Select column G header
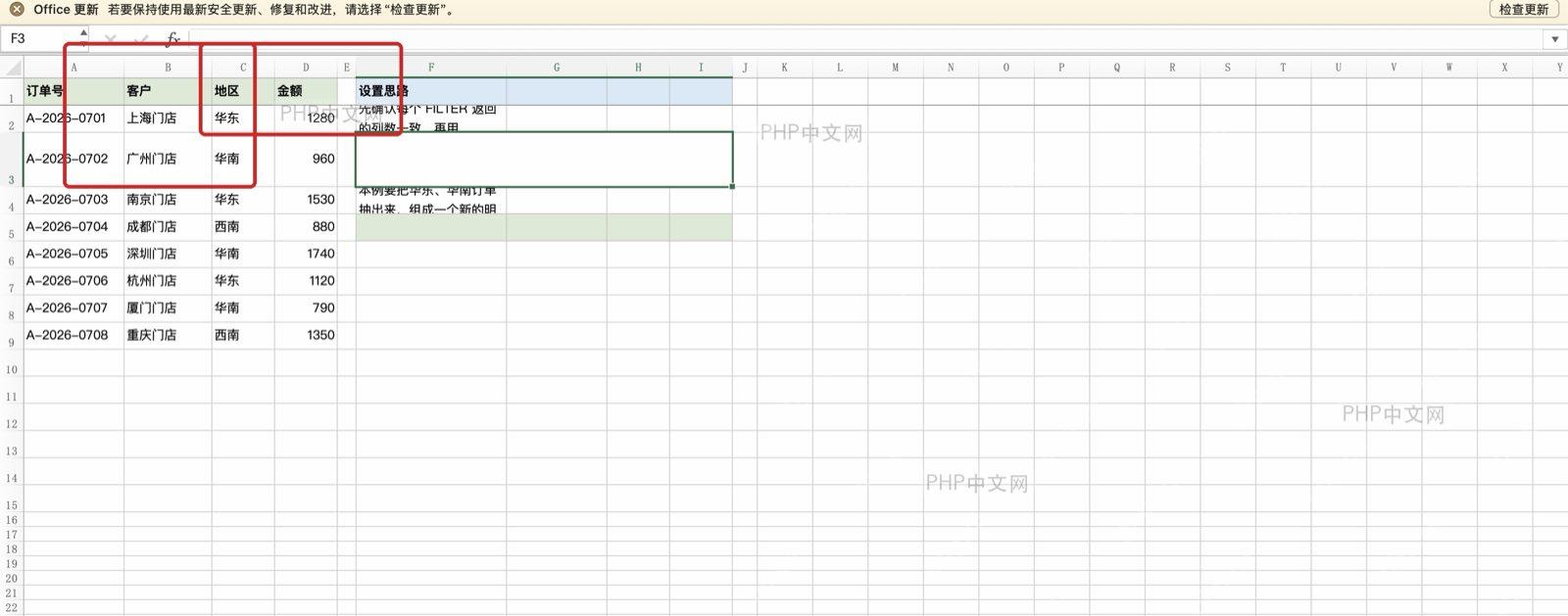Image resolution: width=1568 pixels, height=616 pixels. 557,68
